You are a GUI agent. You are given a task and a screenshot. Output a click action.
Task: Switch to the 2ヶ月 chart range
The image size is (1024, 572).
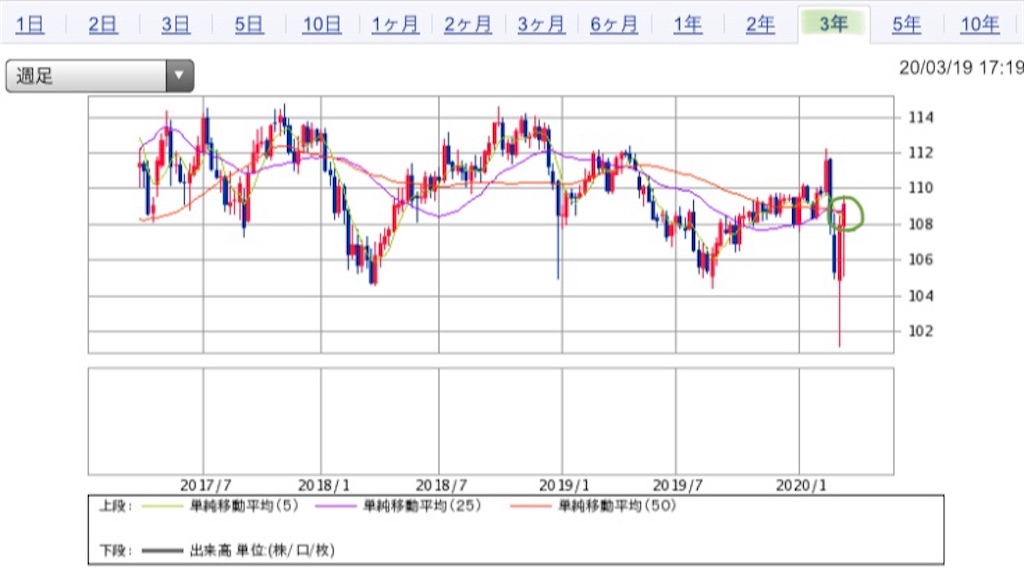click(468, 25)
